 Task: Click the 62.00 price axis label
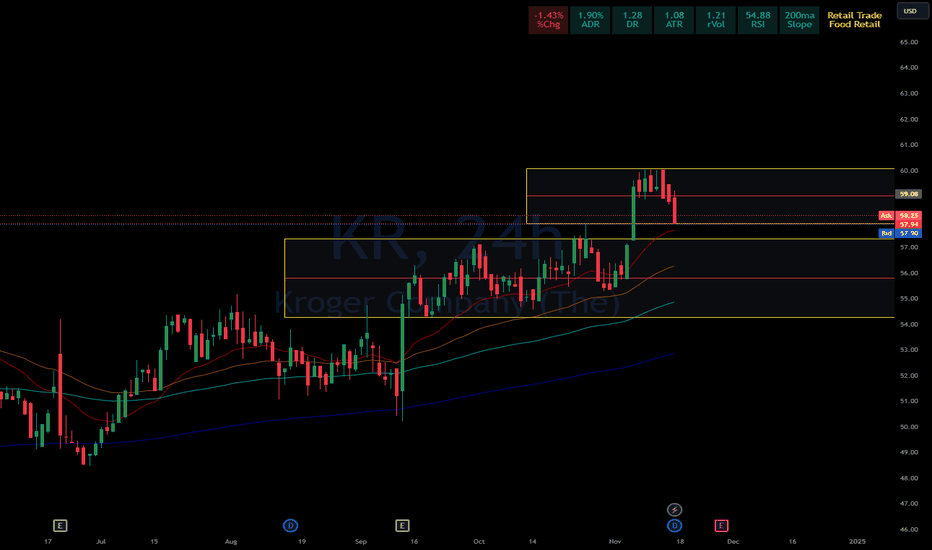click(909, 120)
